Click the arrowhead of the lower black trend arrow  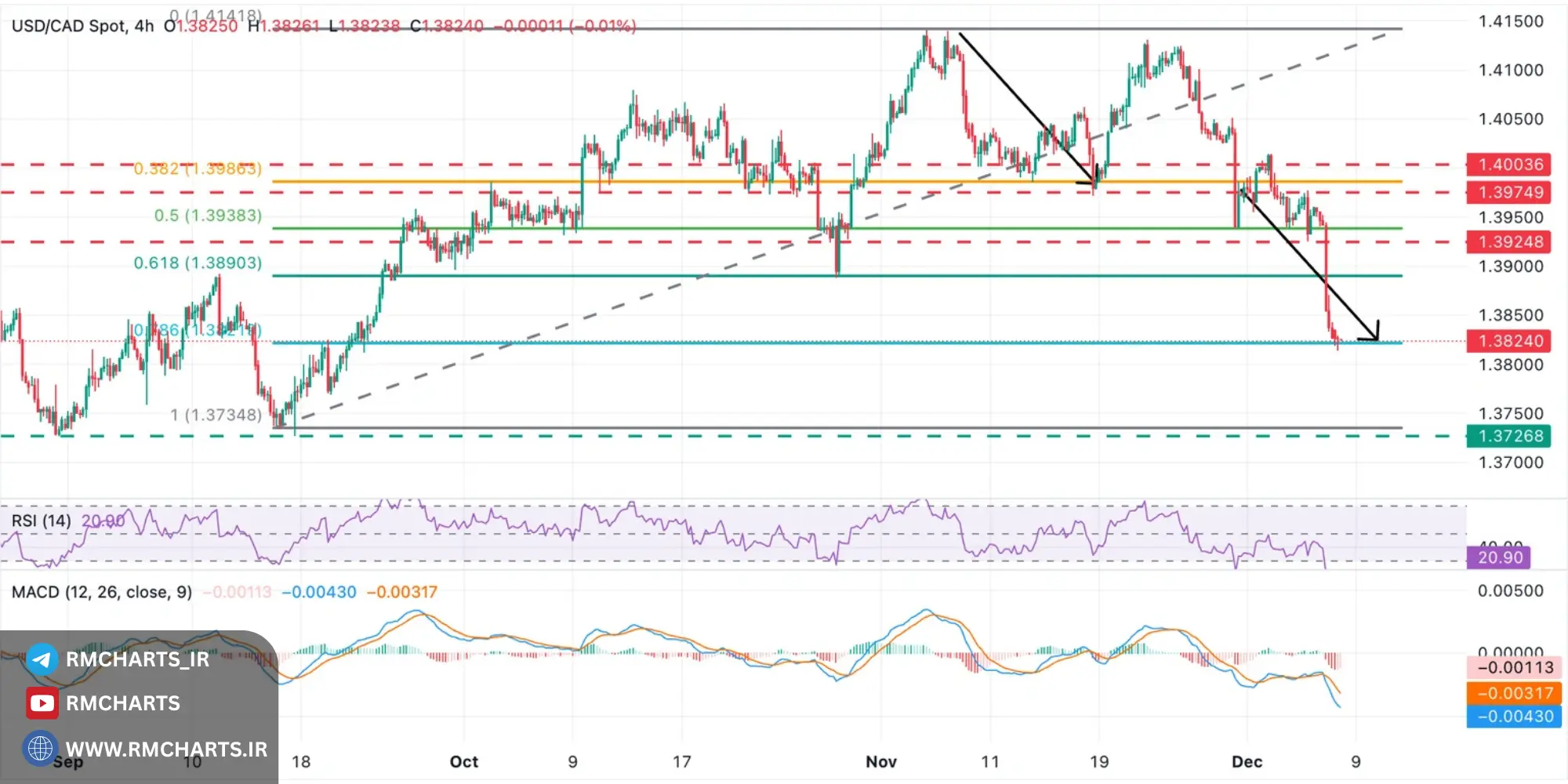coord(1373,334)
